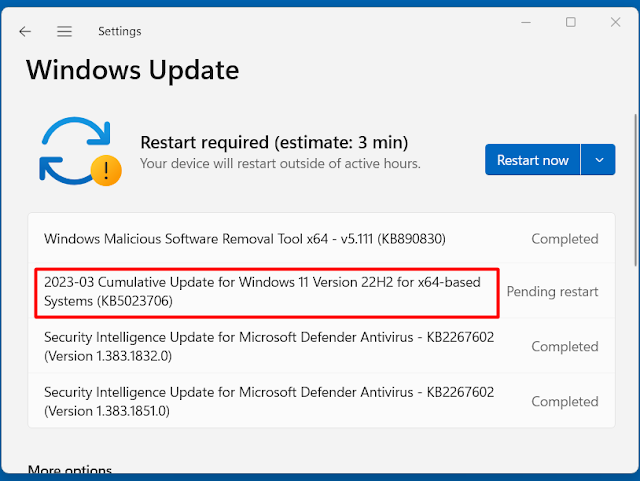Viewport: 640px width, 481px height.
Task: Click the vertical scrollbar thumb
Action: pyautogui.click(x=636, y=190)
